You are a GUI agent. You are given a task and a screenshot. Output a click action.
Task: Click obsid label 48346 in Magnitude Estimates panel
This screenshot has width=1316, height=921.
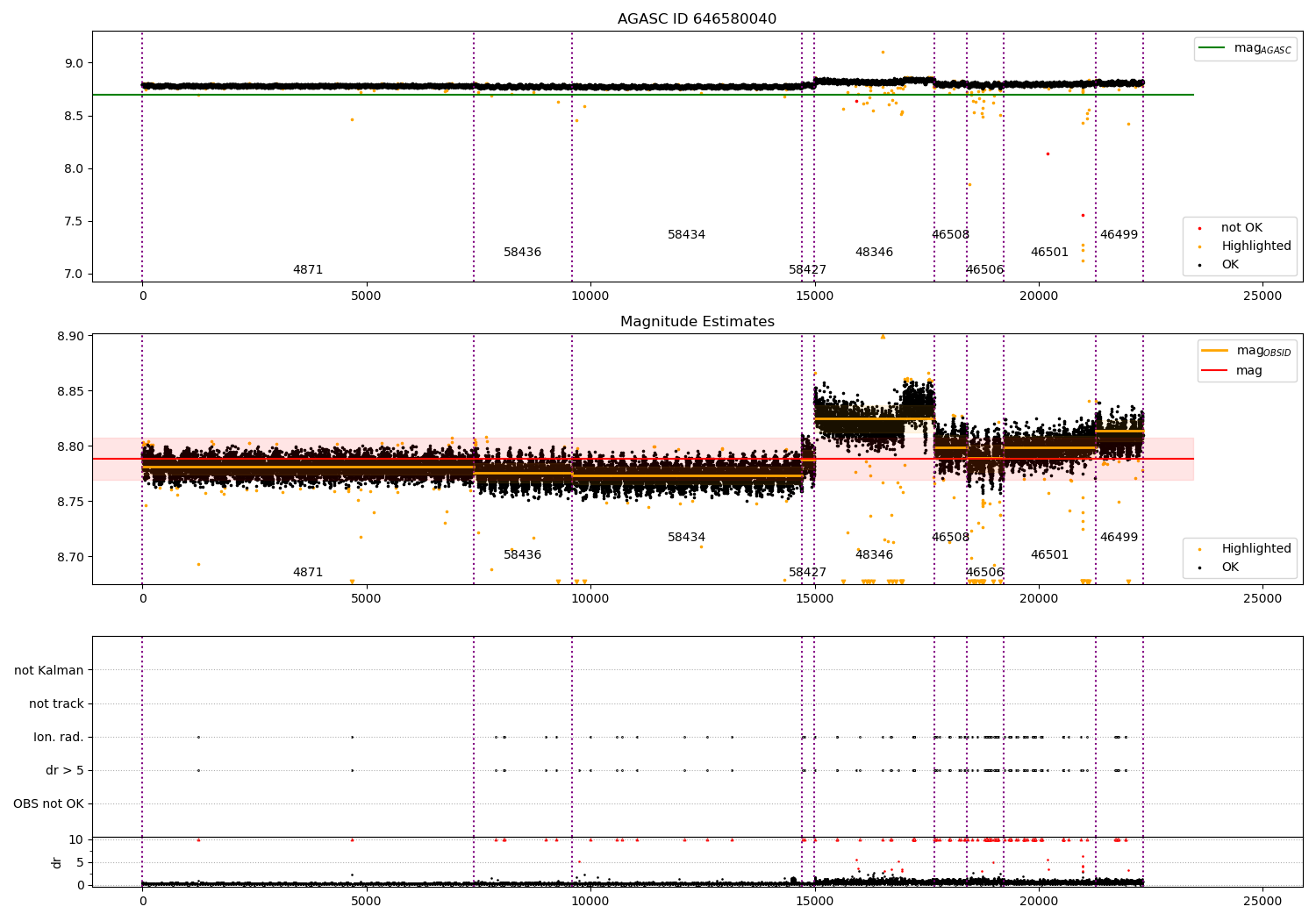coord(874,555)
